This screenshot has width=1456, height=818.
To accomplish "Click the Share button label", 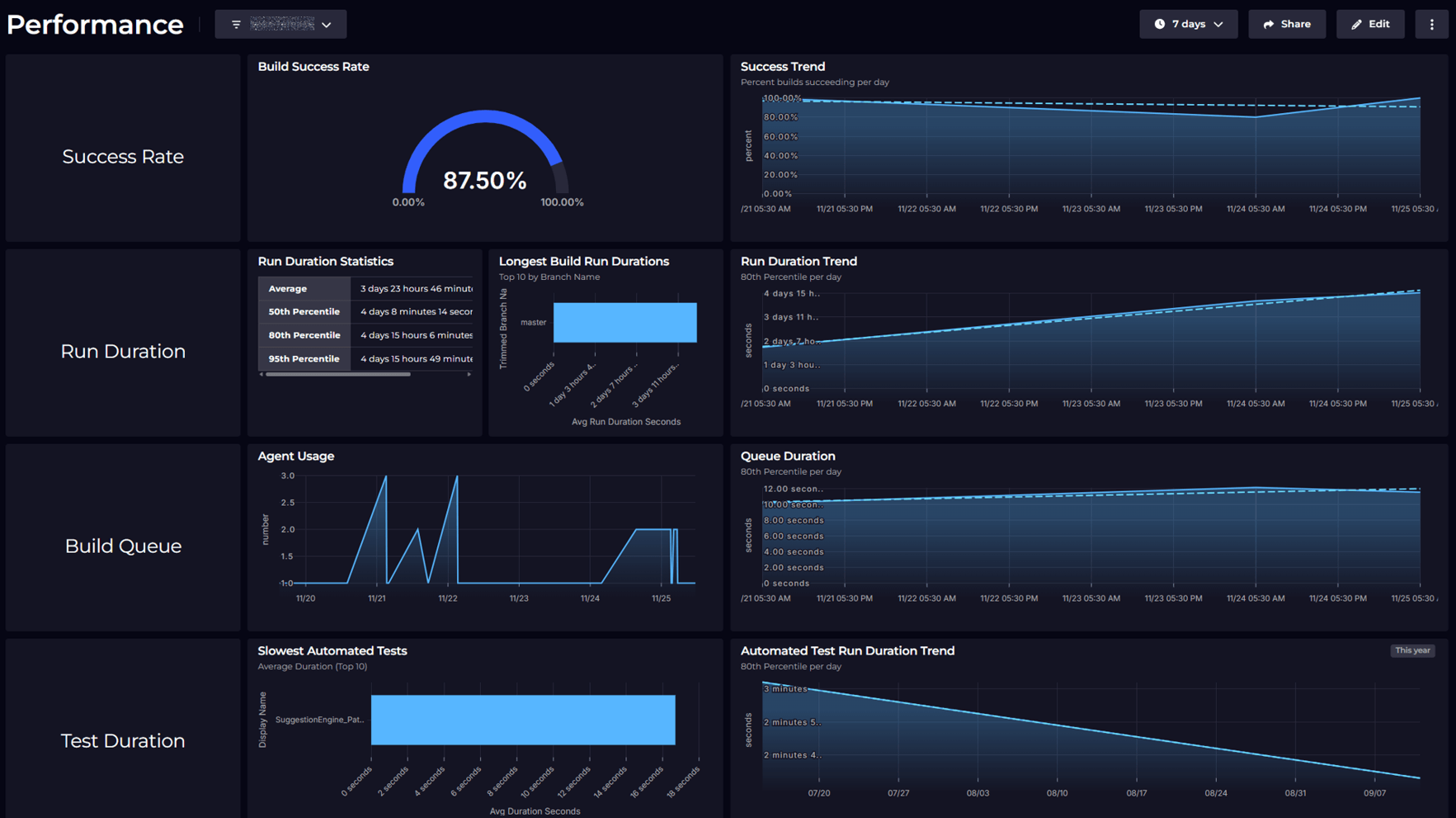I will point(1295,25).
